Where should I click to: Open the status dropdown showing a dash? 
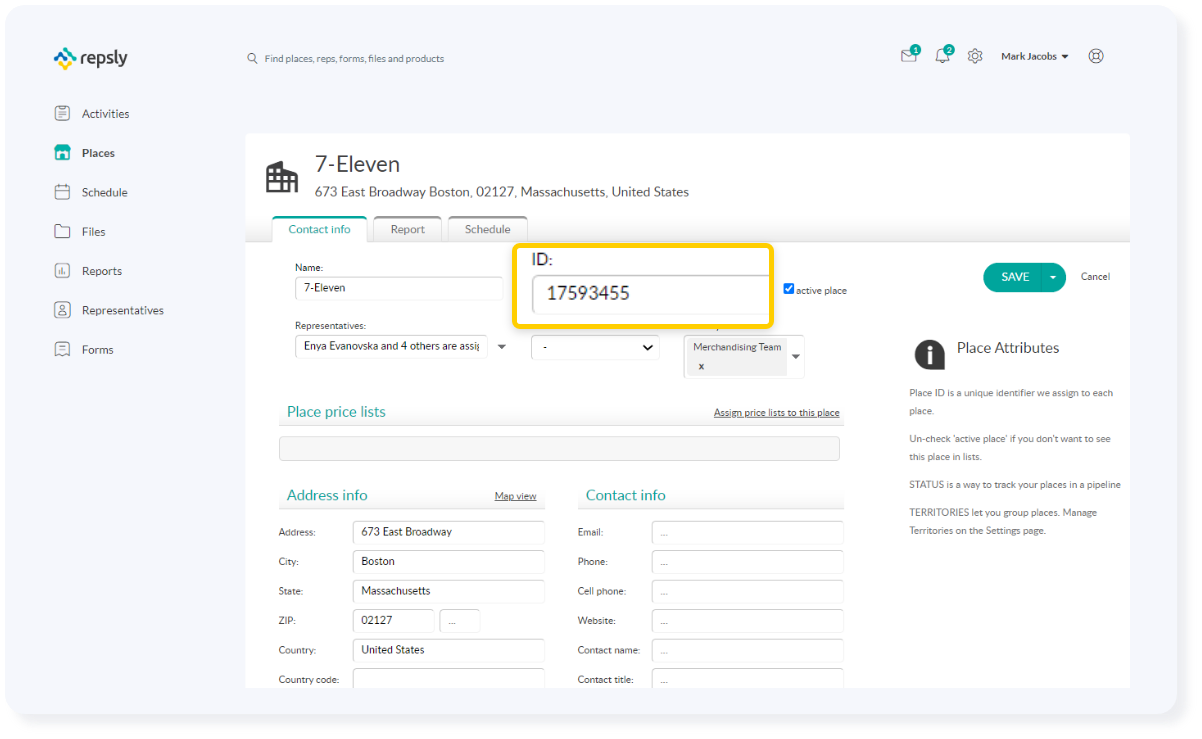tap(595, 347)
